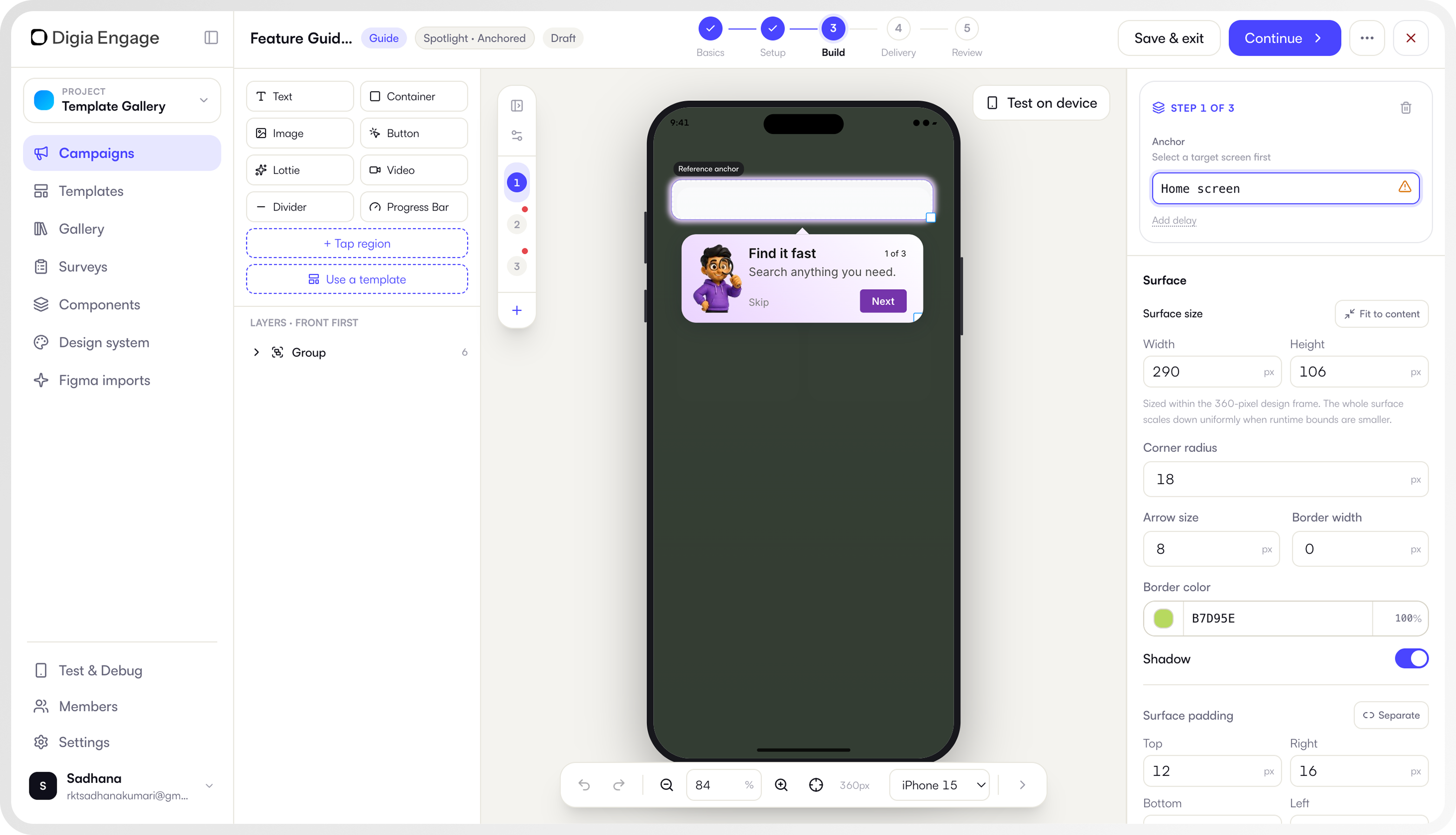Click the Add delay link
This screenshot has width=1456, height=835.
pos(1174,220)
